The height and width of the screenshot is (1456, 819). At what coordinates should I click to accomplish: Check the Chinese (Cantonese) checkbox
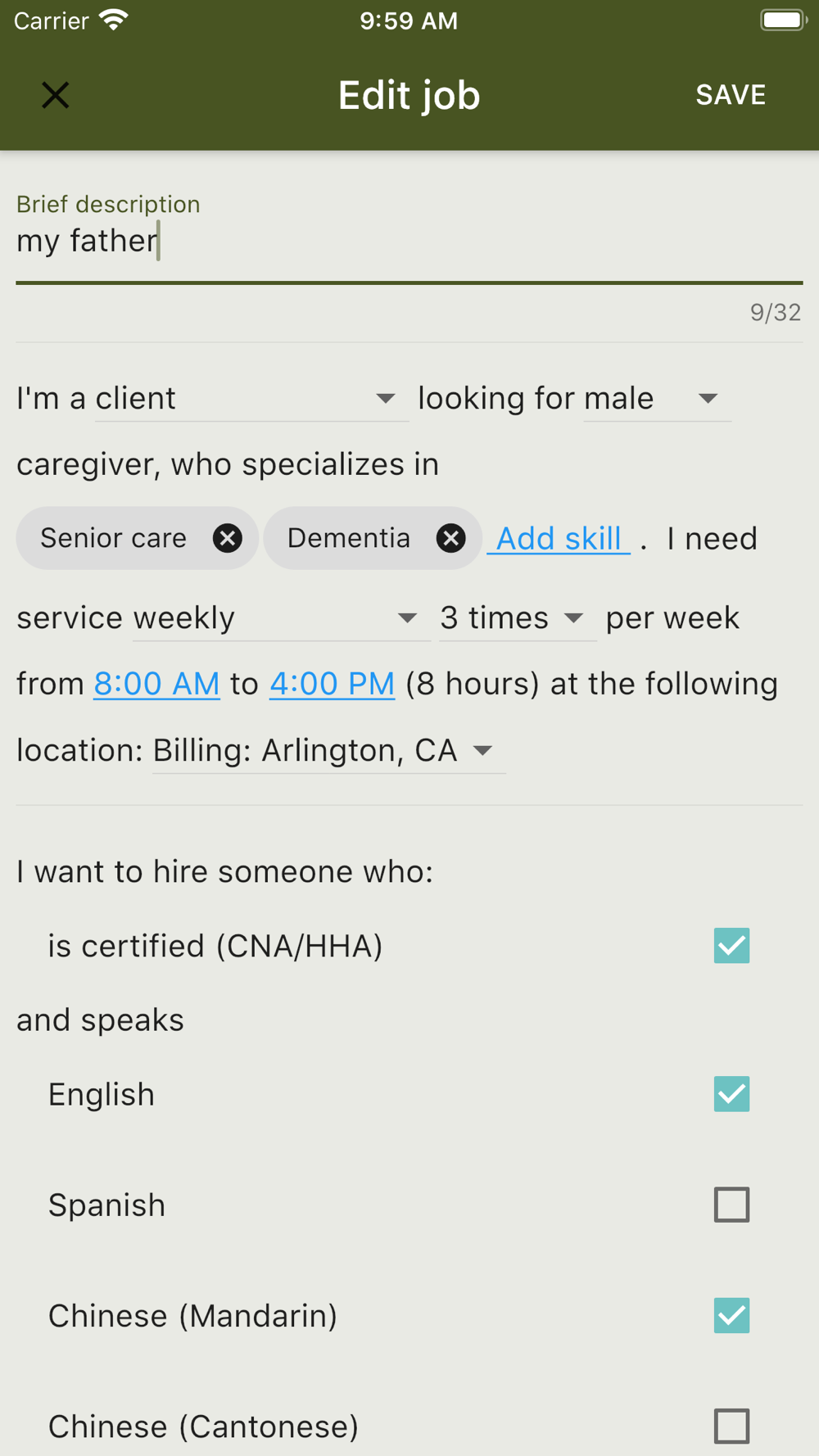click(x=731, y=1426)
